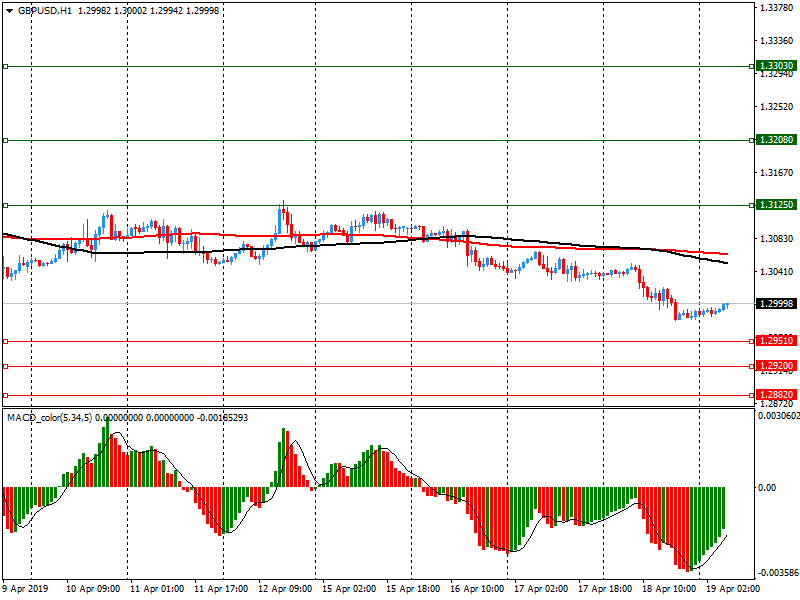The width and height of the screenshot is (800, 600).
Task: Click the red 1.29200 price level tag
Action: (x=776, y=366)
